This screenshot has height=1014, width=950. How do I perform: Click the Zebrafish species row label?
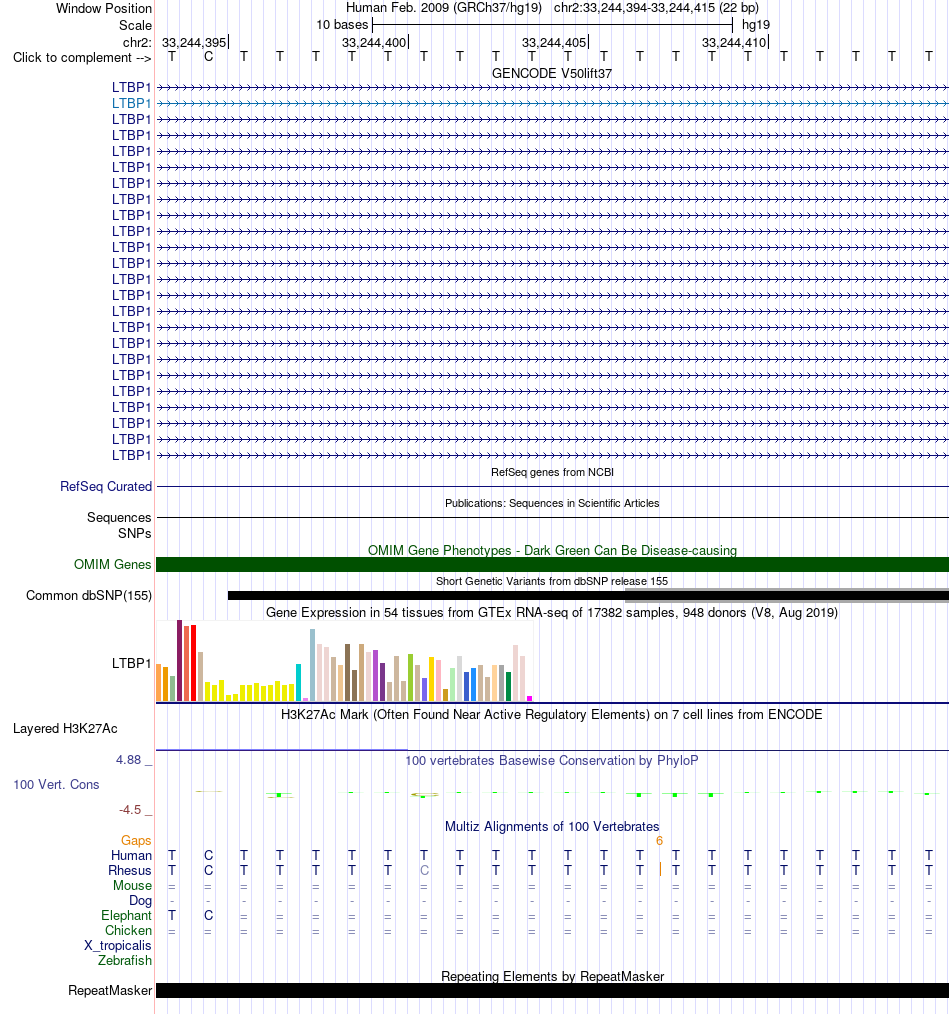tap(125, 960)
